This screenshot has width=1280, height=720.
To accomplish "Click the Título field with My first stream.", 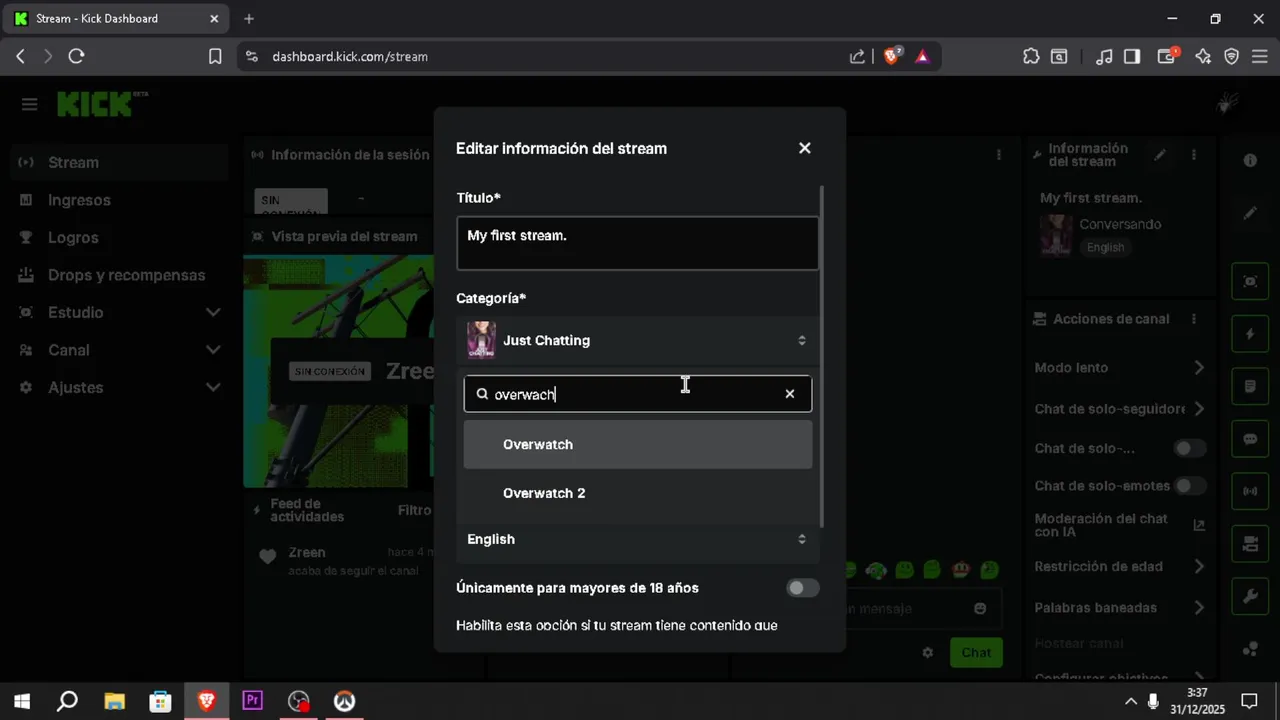I will click(x=637, y=243).
